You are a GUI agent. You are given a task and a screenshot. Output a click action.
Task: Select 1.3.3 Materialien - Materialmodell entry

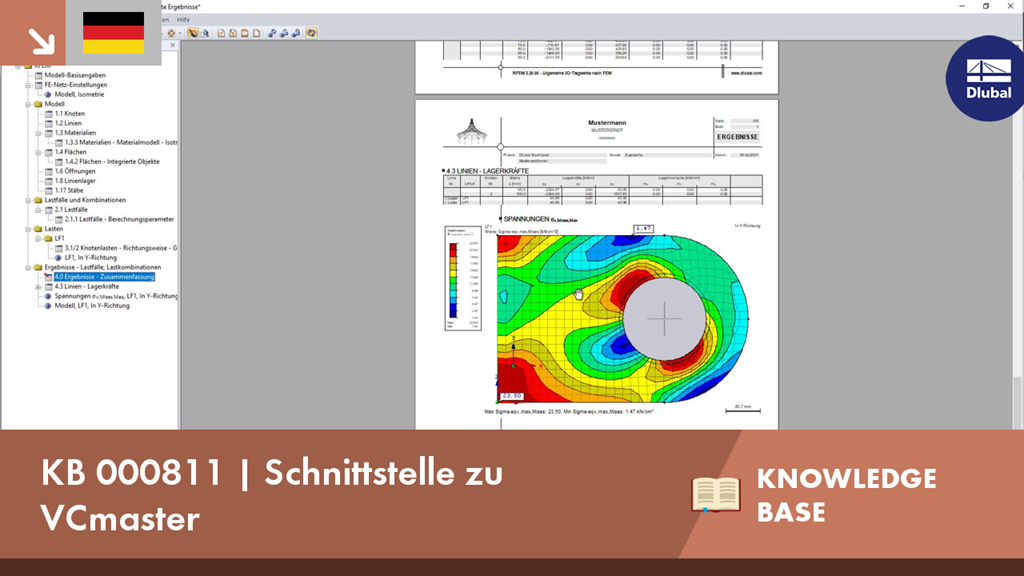pyautogui.click(x=121, y=142)
